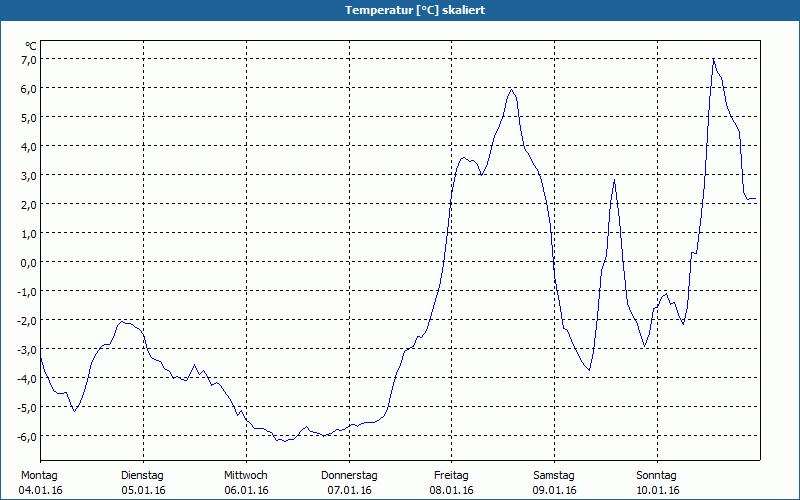Click the 1,0 axis value
The width and height of the screenshot is (800, 500).
pos(29,234)
